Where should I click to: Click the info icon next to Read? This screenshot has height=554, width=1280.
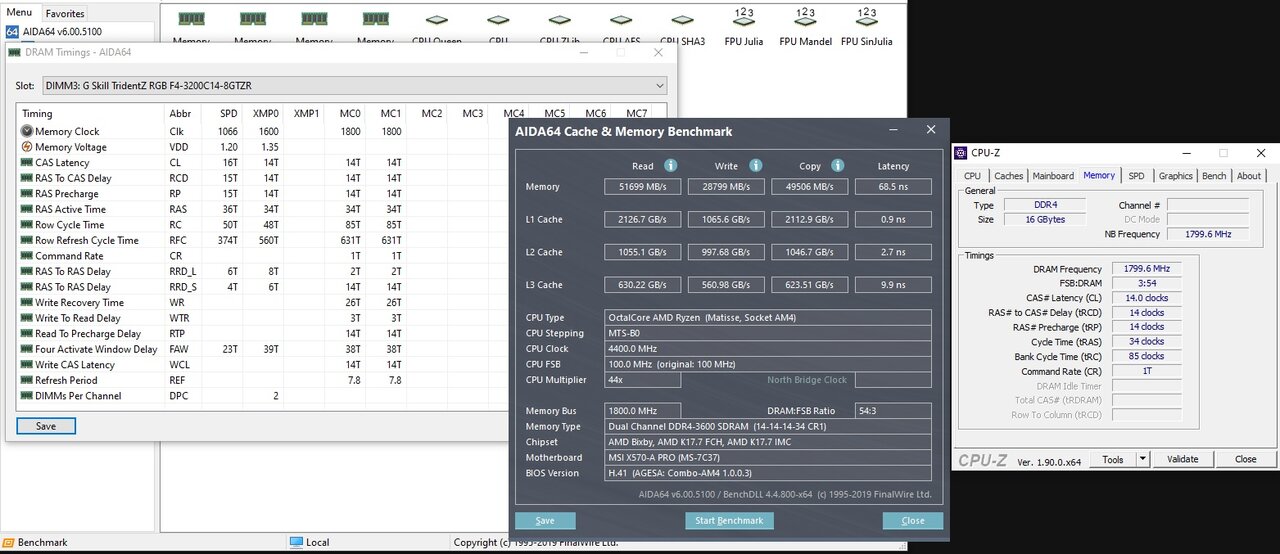(671, 166)
